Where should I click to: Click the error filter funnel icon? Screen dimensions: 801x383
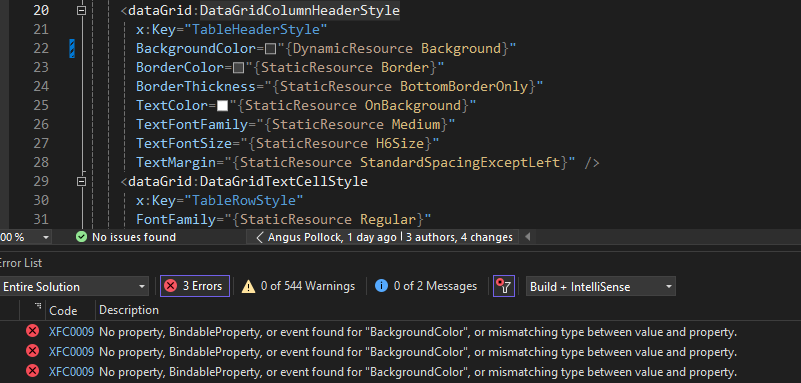504,286
